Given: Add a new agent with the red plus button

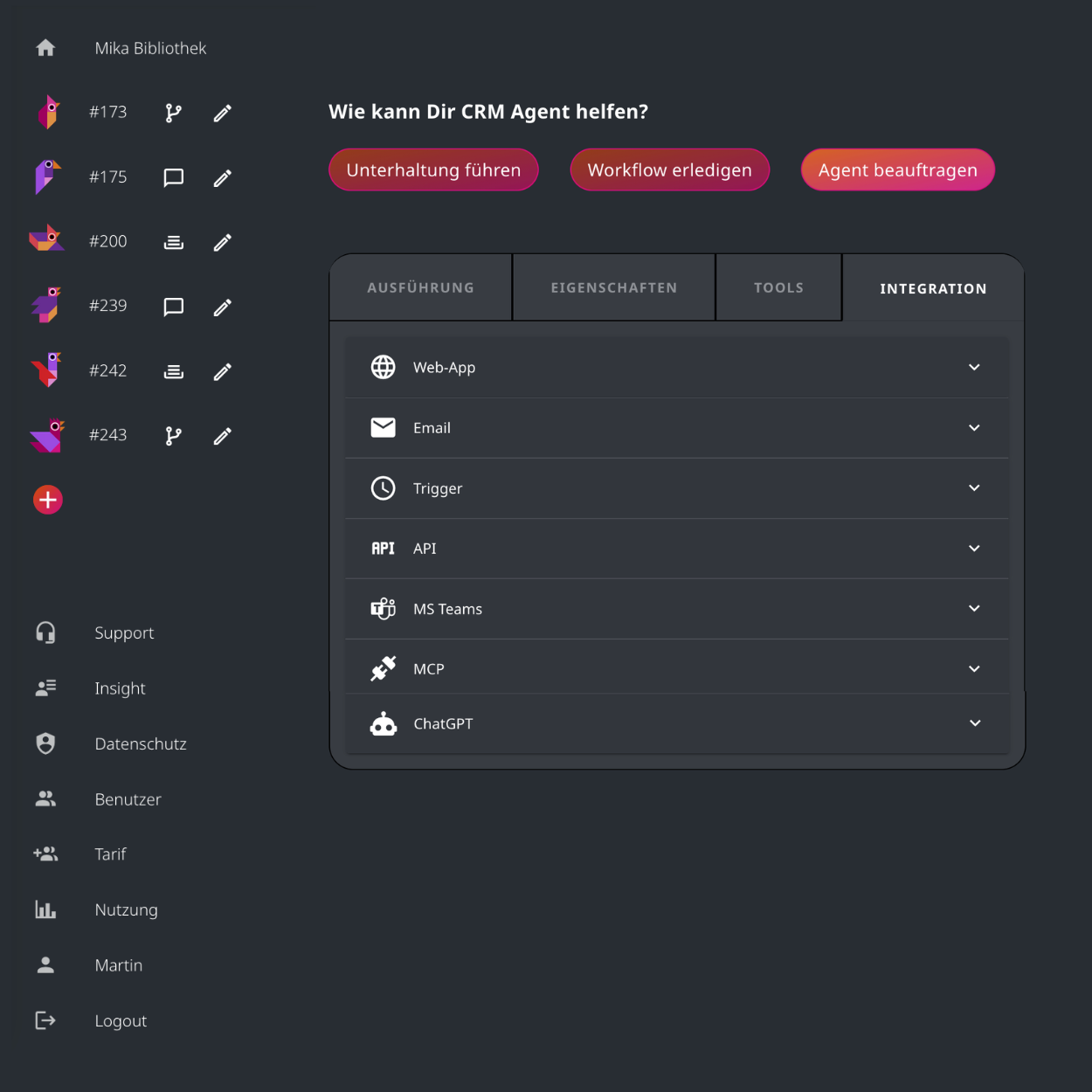Looking at the screenshot, I should pyautogui.click(x=48, y=500).
